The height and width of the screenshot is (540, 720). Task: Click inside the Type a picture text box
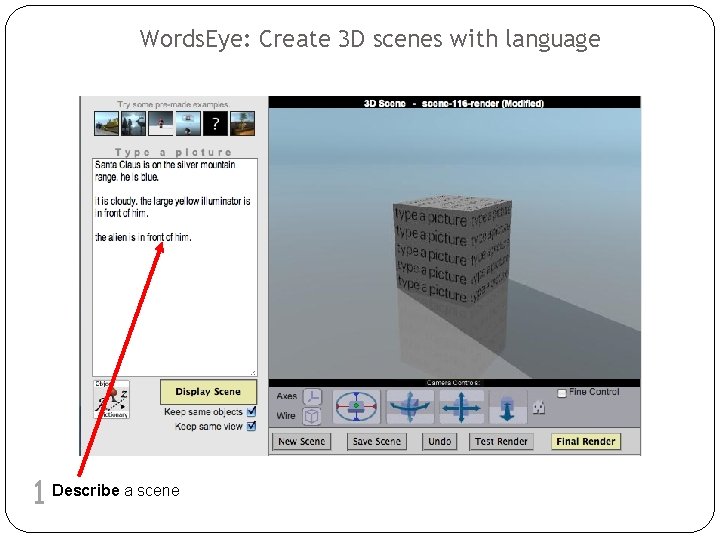175,267
